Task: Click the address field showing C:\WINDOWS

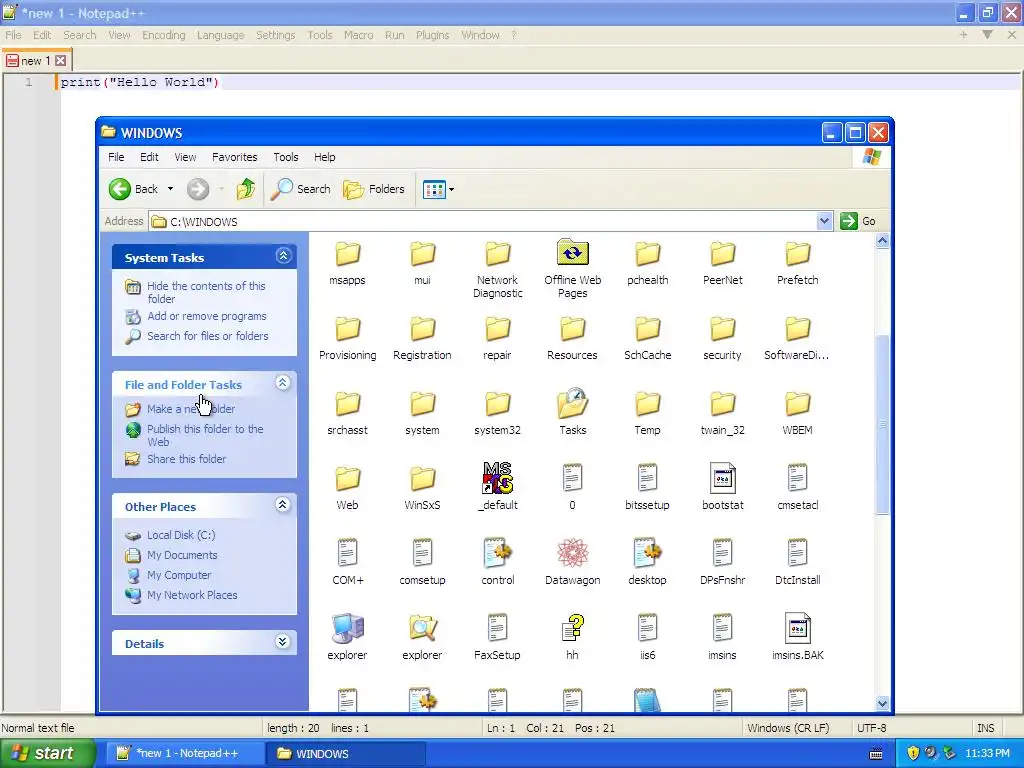Action: point(483,221)
